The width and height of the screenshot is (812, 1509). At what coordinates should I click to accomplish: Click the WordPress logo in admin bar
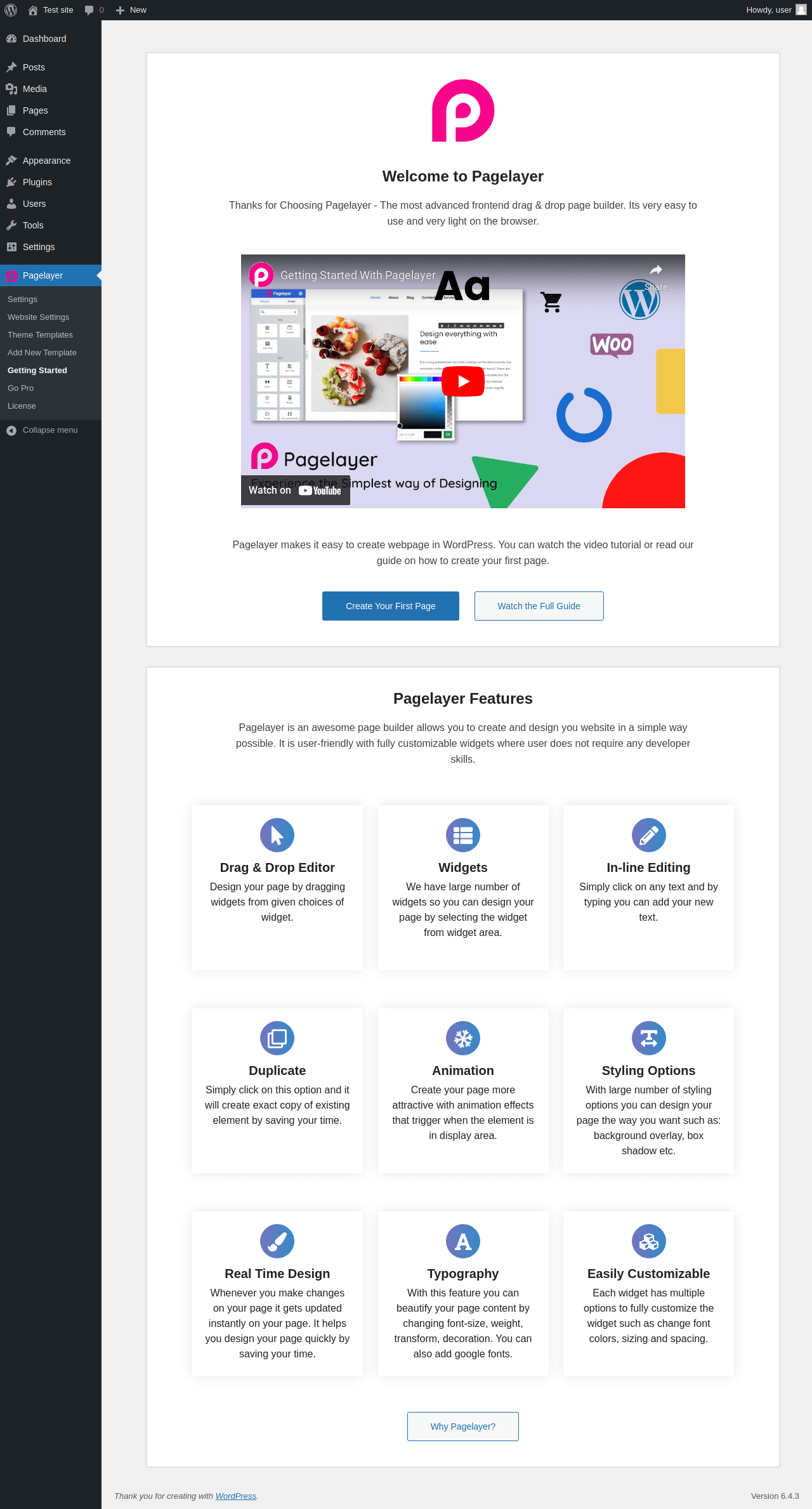coord(11,10)
